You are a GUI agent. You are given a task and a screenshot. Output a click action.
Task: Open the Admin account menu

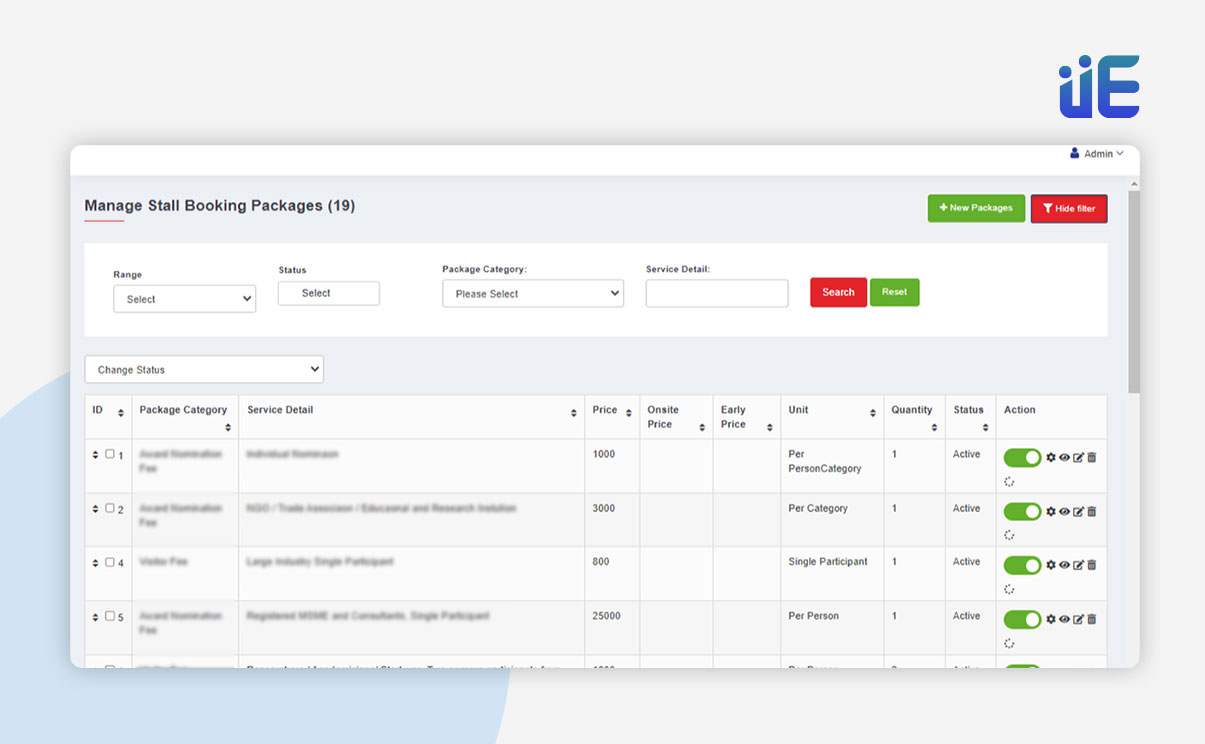1097,154
